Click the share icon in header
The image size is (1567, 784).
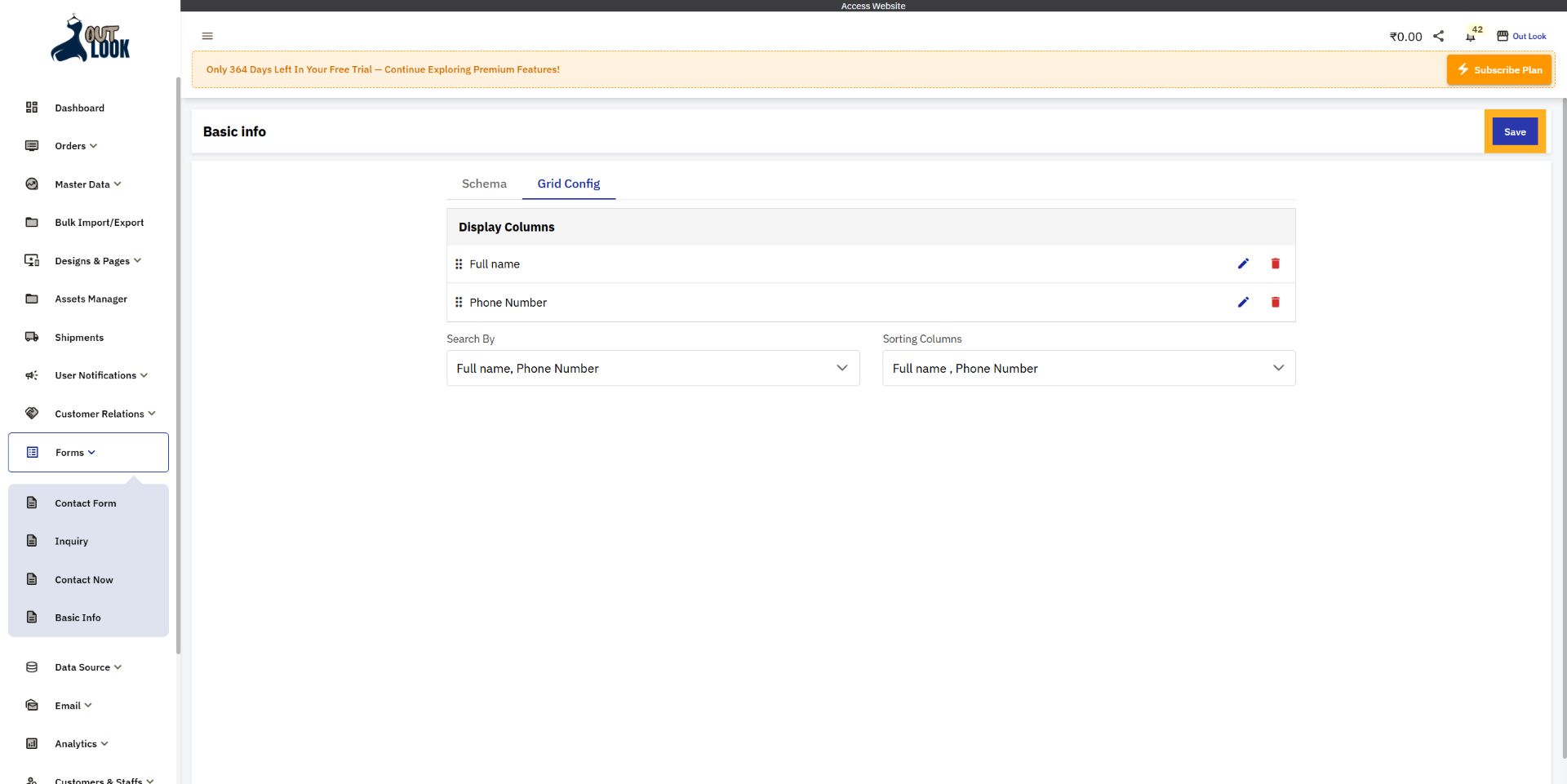(1438, 36)
